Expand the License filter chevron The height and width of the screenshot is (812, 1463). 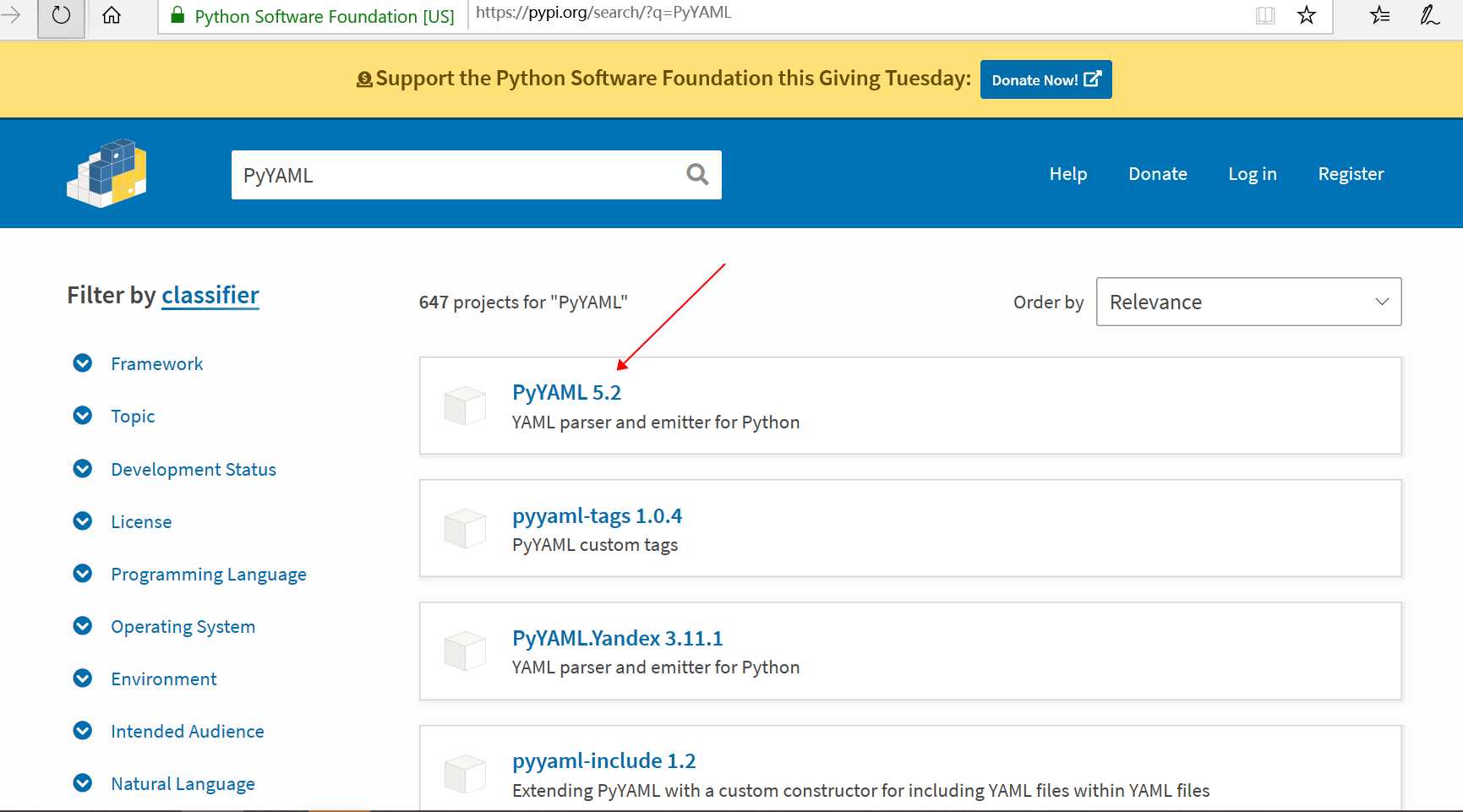pyautogui.click(x=83, y=521)
